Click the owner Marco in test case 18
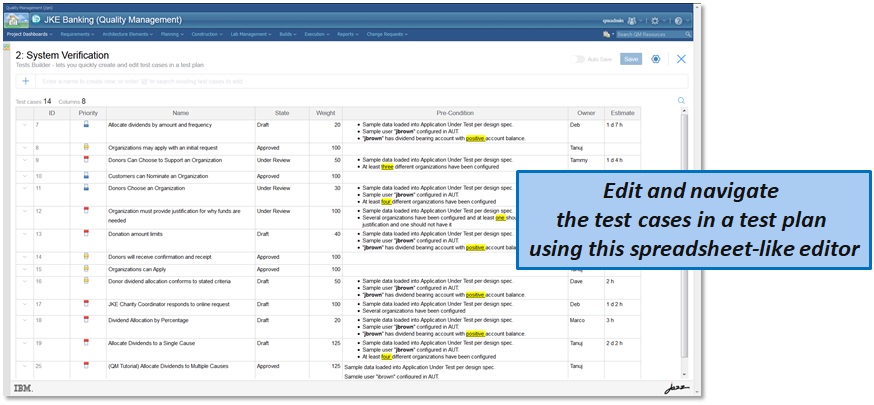Screen dimensions: 874x405 click(x=577, y=320)
